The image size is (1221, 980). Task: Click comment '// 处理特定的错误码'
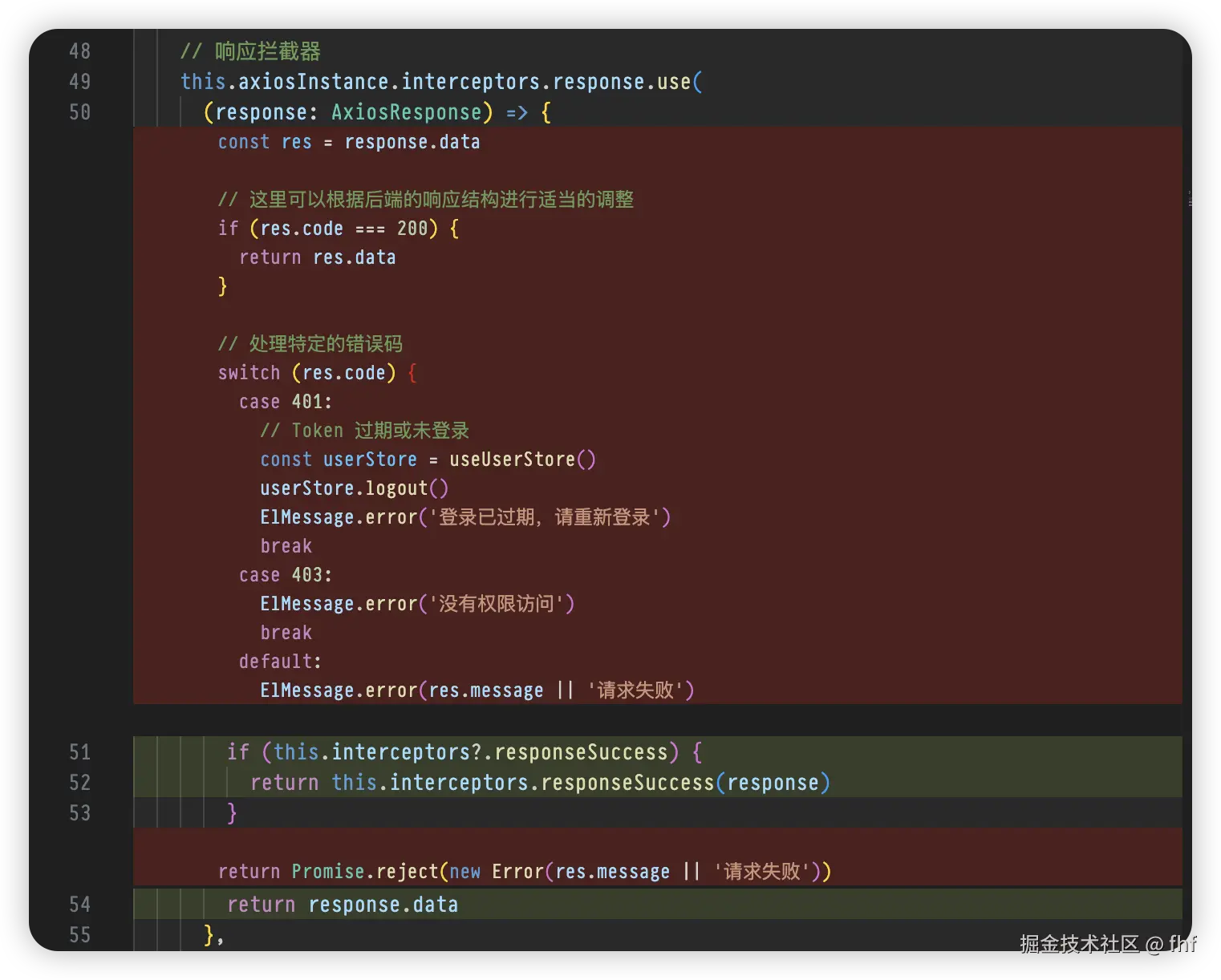310,344
